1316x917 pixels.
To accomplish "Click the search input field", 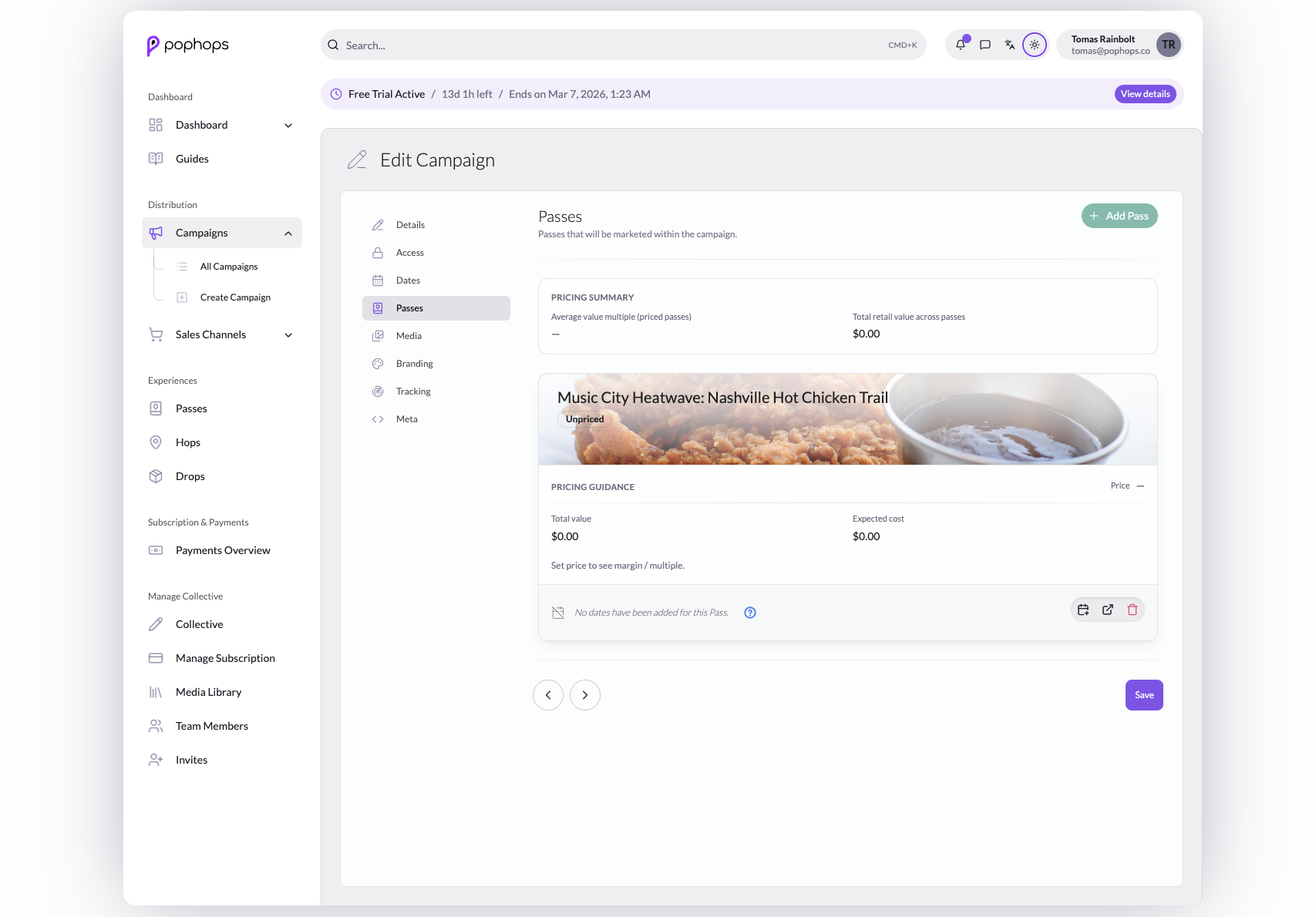I will [540, 45].
